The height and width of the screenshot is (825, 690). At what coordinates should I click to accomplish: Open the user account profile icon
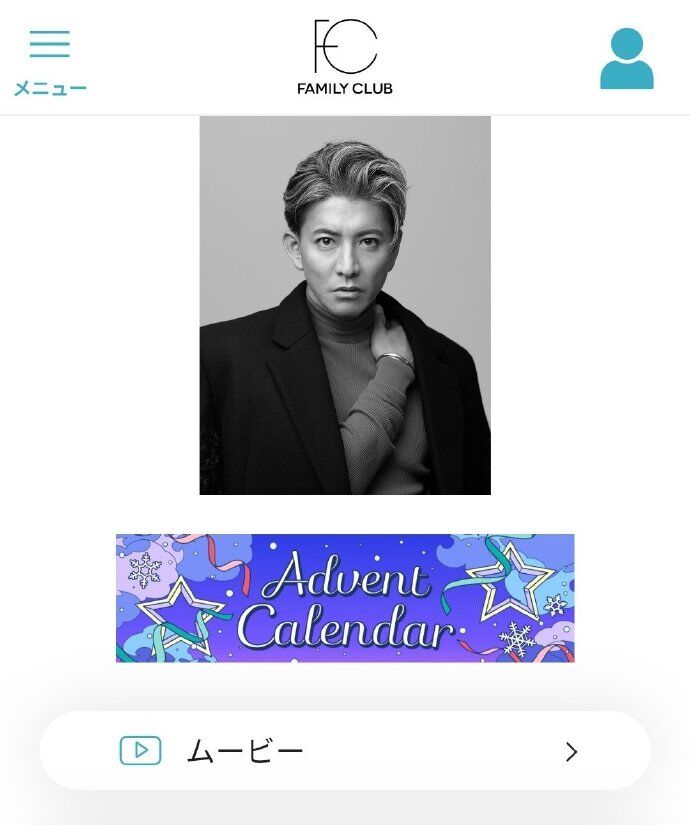click(x=627, y=58)
